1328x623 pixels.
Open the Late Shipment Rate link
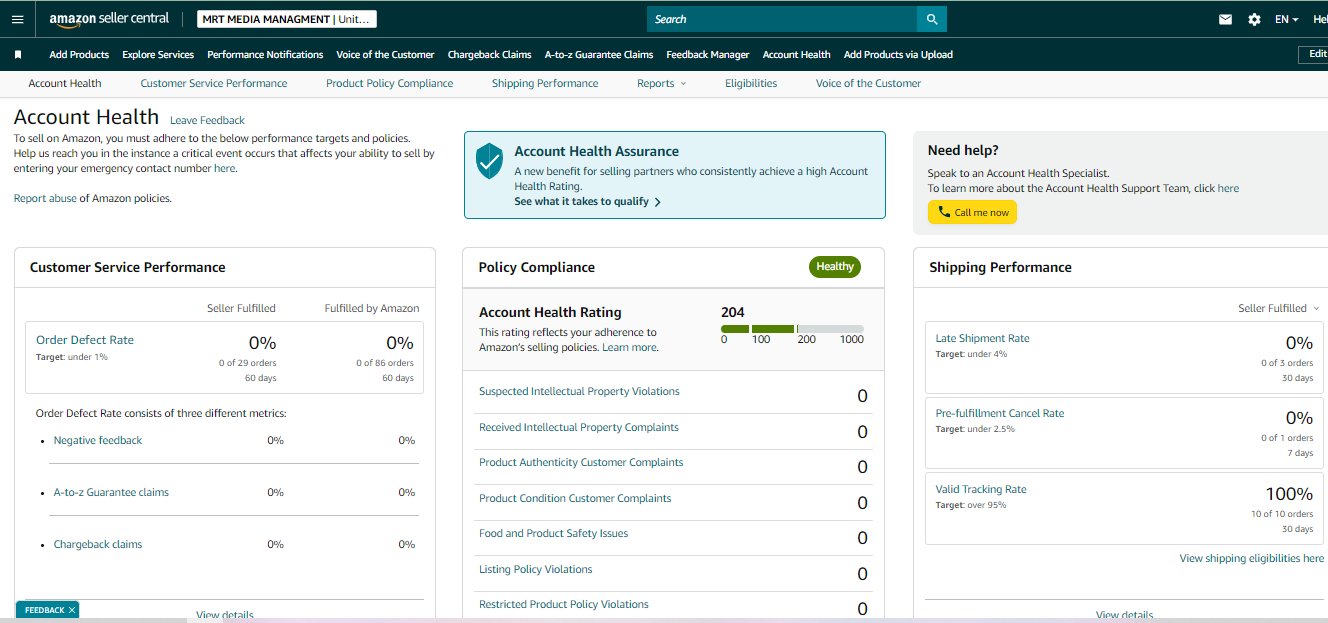(x=982, y=338)
